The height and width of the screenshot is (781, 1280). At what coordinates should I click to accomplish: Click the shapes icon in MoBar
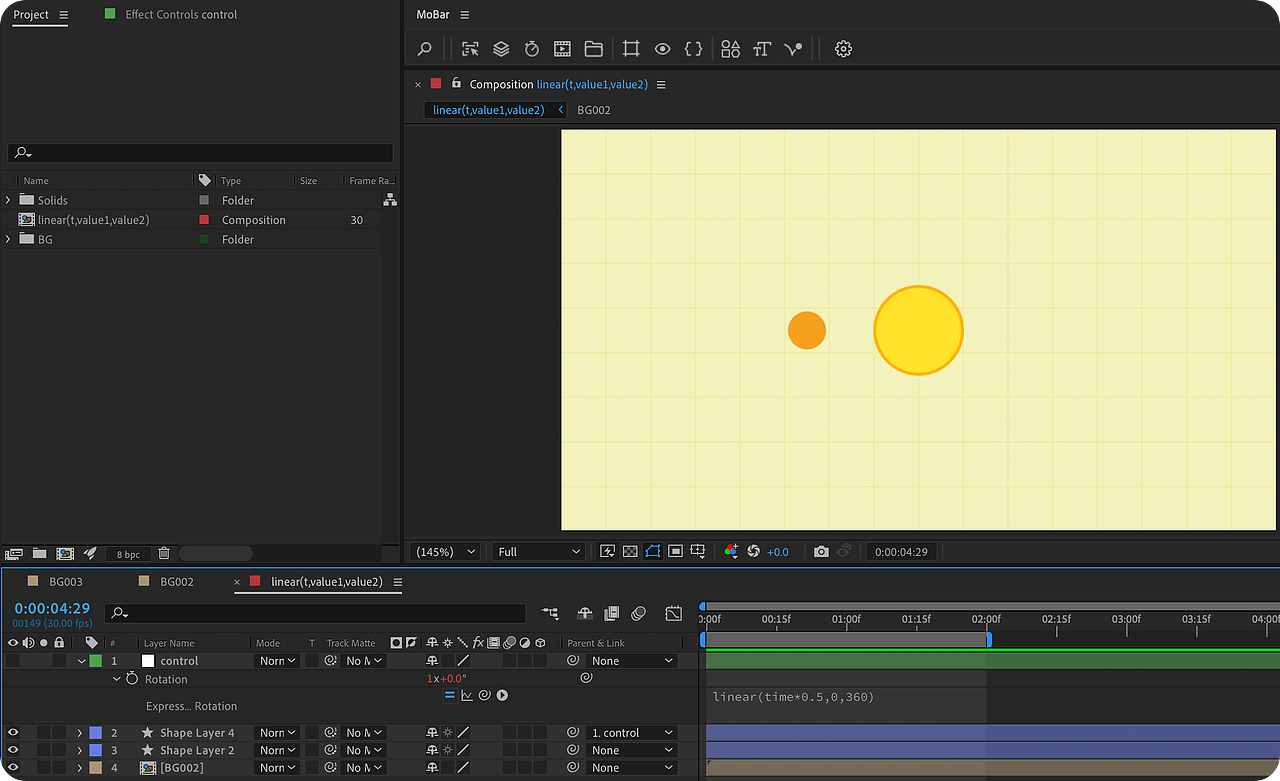[x=730, y=49]
